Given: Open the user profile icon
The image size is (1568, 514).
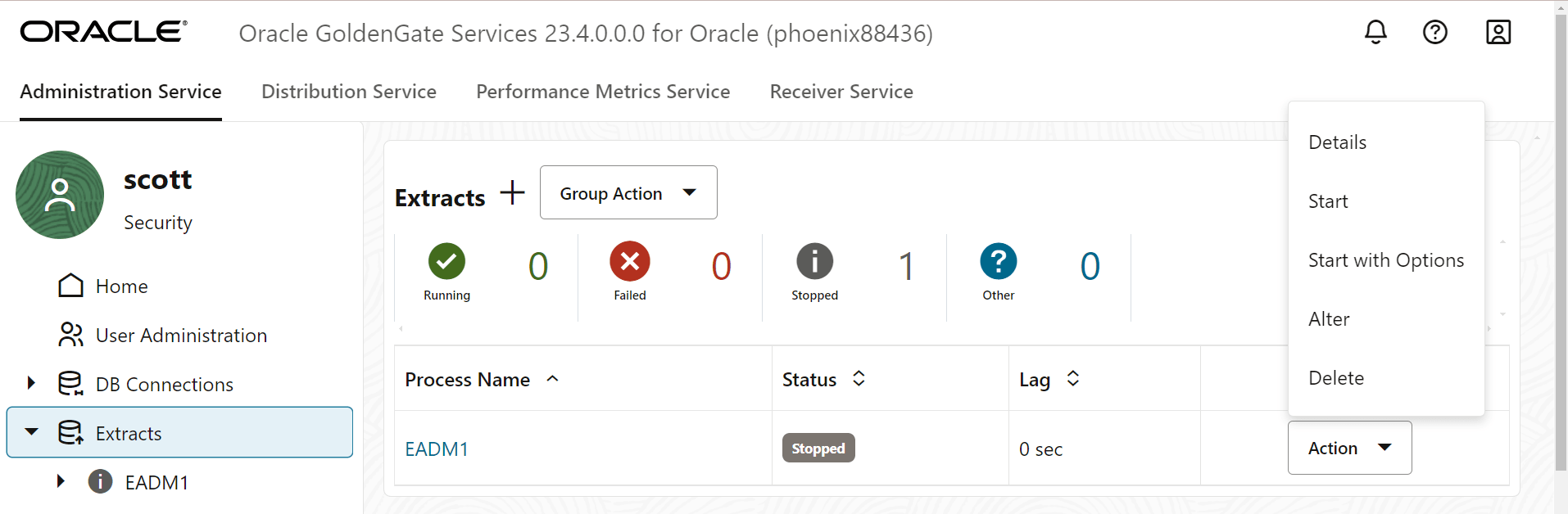Looking at the screenshot, I should 1498,32.
